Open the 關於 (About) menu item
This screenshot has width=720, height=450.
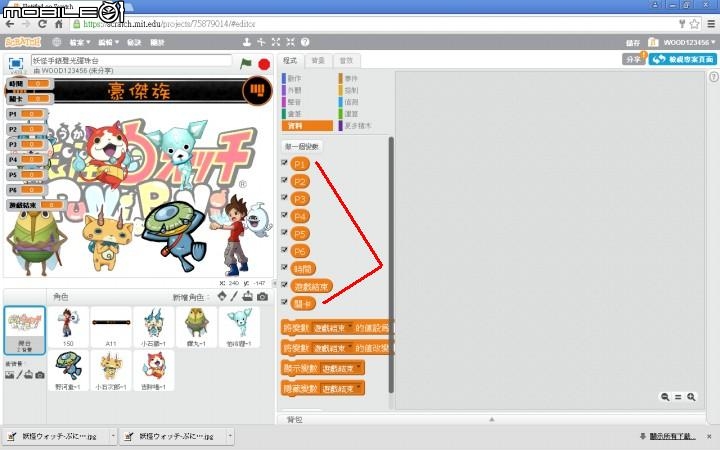tap(158, 42)
